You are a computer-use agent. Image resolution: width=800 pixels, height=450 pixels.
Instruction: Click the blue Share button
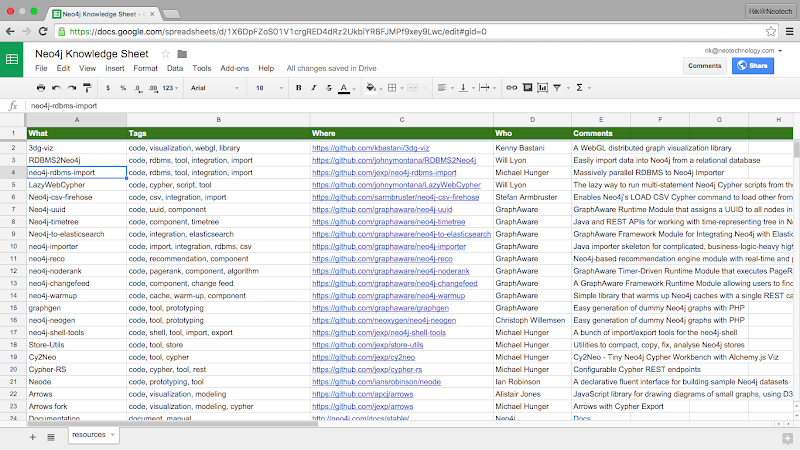pos(753,66)
